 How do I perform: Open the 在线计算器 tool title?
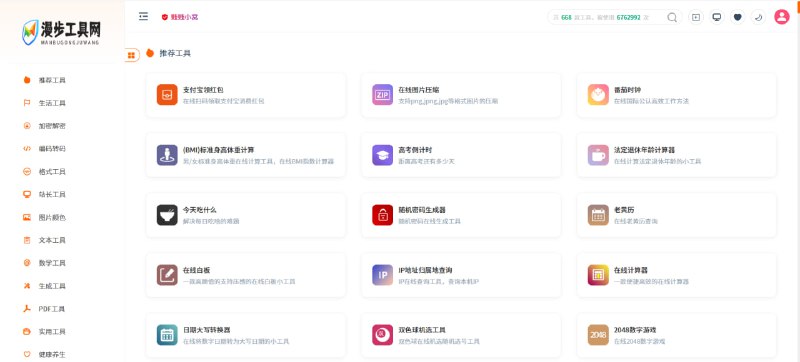(x=631, y=270)
